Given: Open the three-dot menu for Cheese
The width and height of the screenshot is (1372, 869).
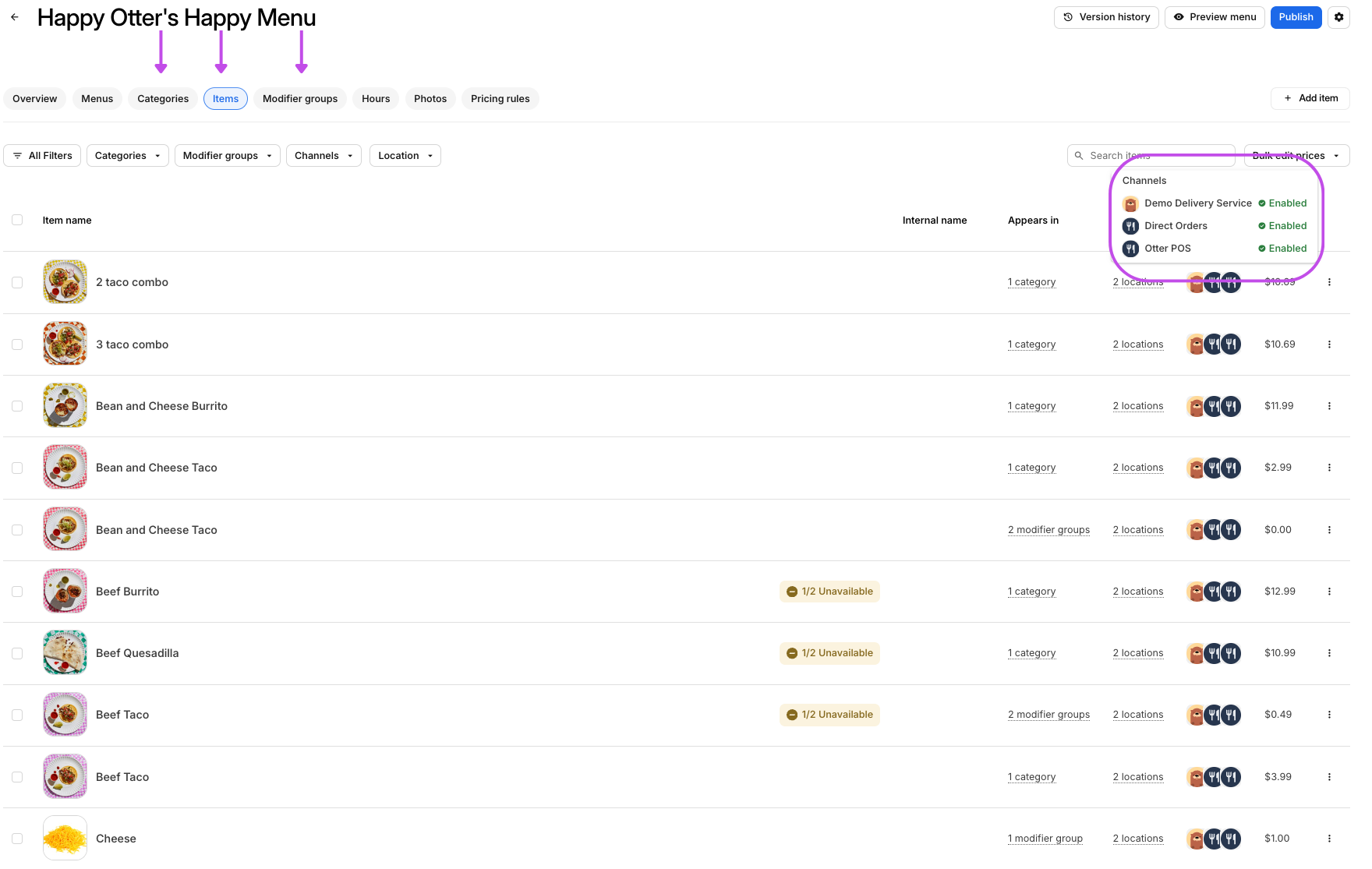Looking at the screenshot, I should [1329, 839].
